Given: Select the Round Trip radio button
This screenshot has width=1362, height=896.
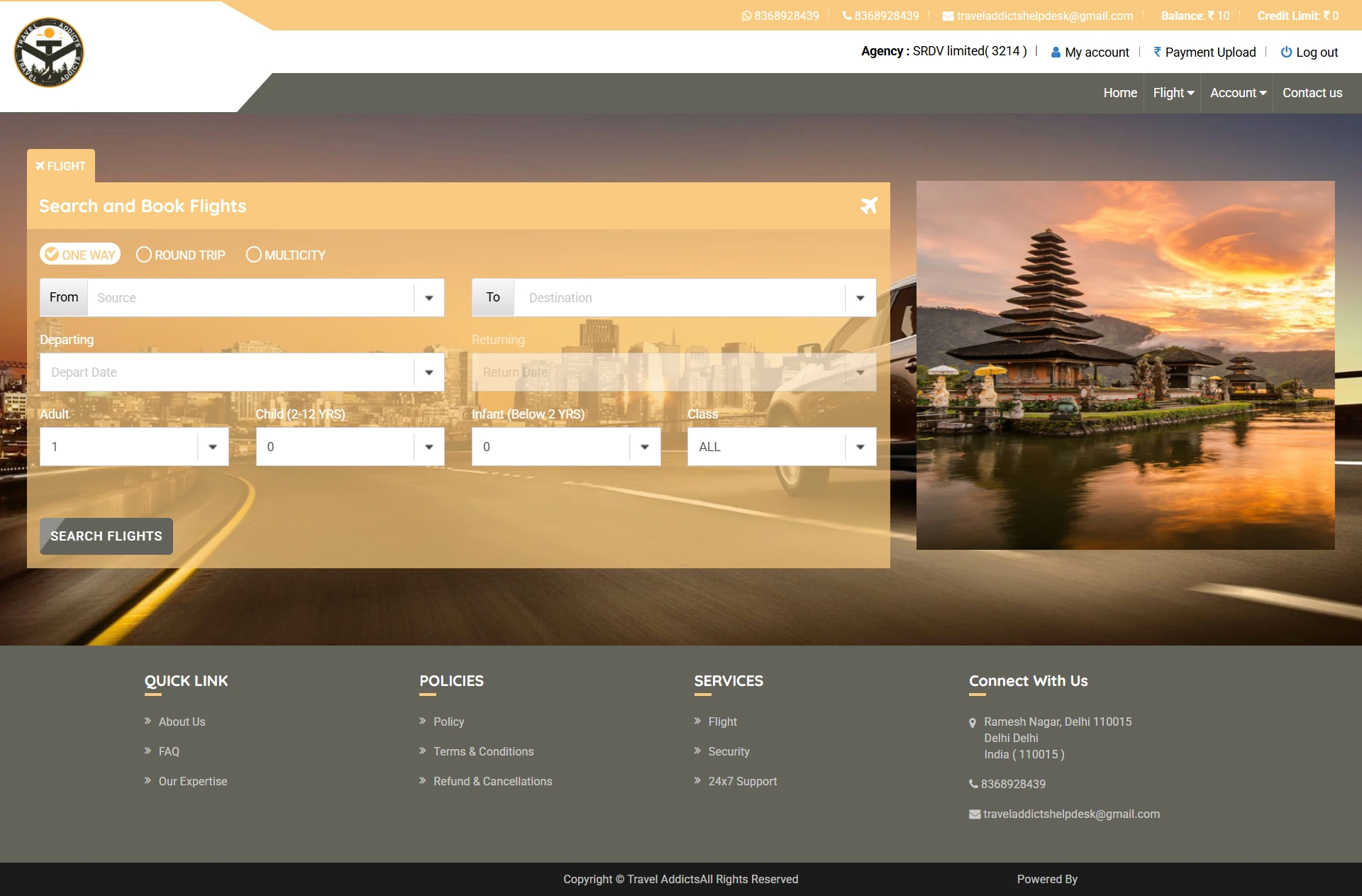Looking at the screenshot, I should pos(144,255).
